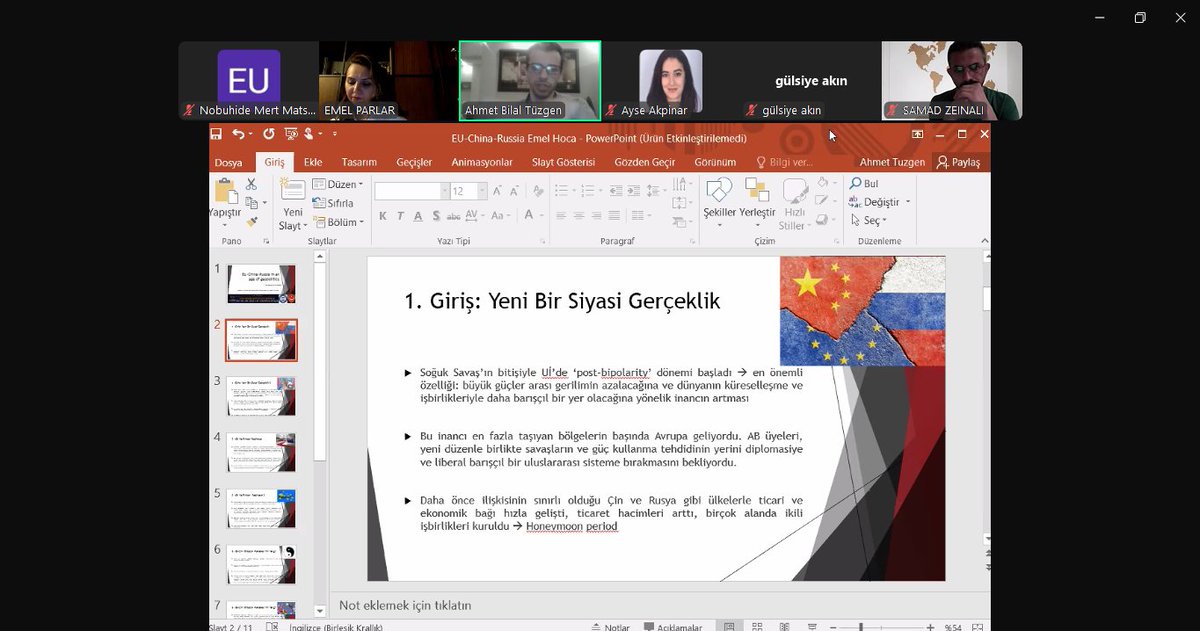
Task: Open the Animasyonlar ribbon tab
Action: [482, 161]
